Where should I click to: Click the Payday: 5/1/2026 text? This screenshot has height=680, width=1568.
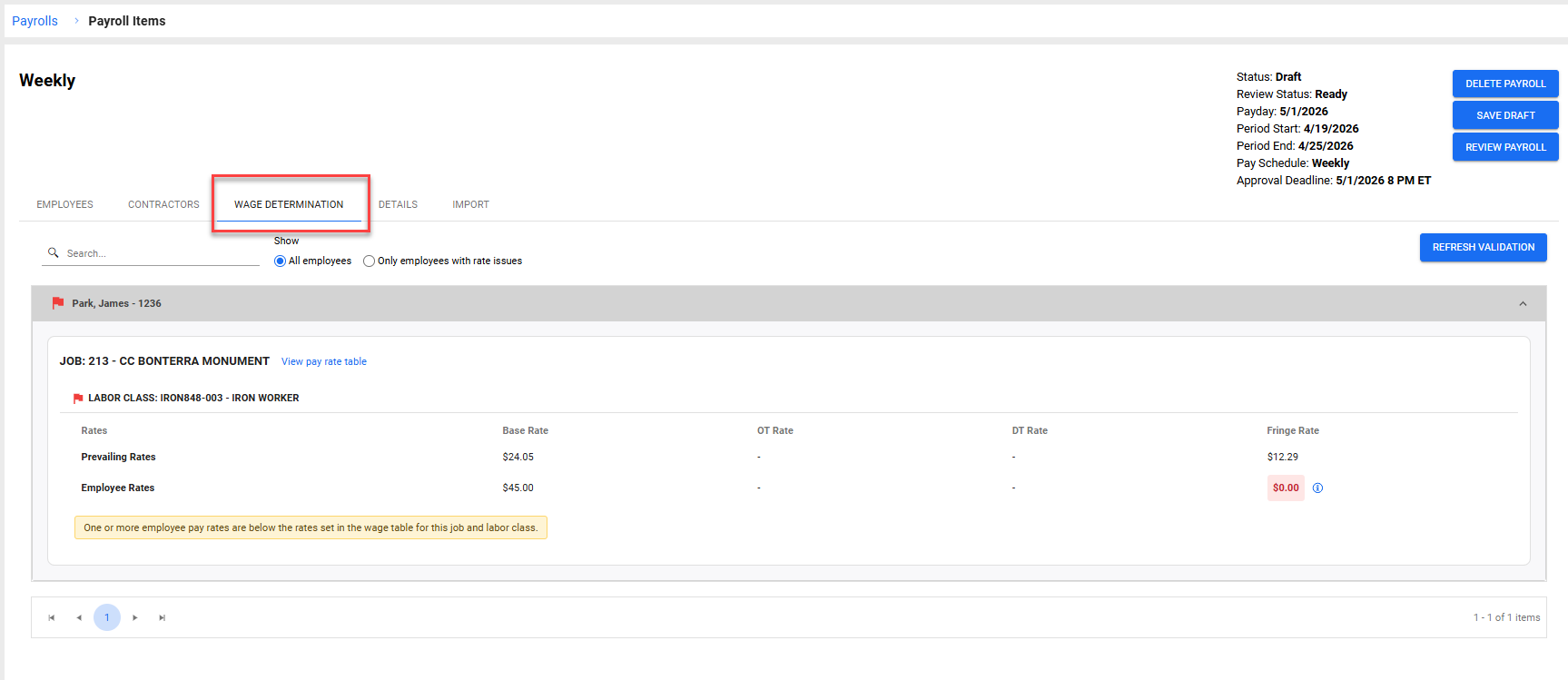click(x=1282, y=112)
